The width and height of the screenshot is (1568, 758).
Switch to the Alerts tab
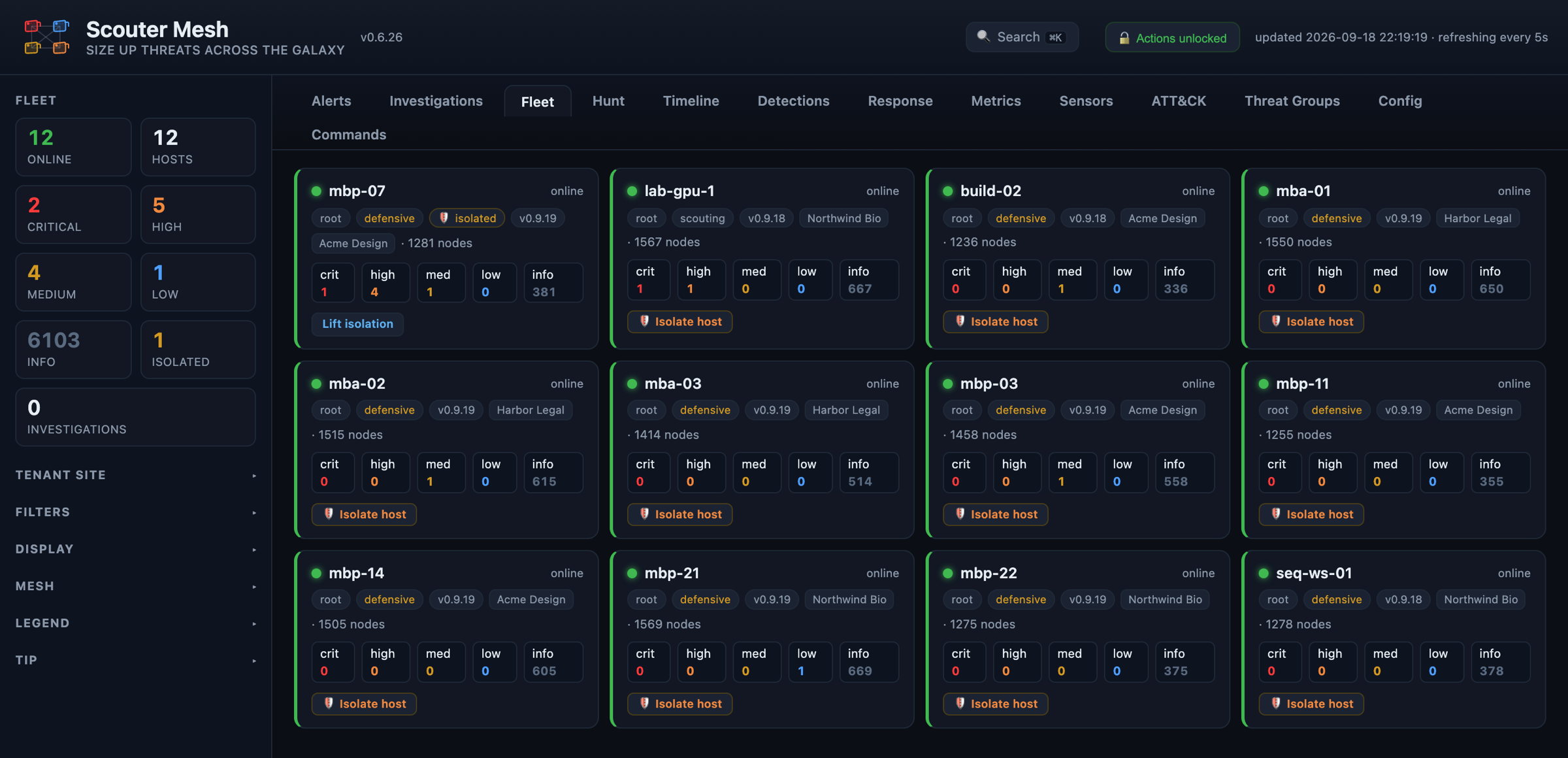point(331,101)
